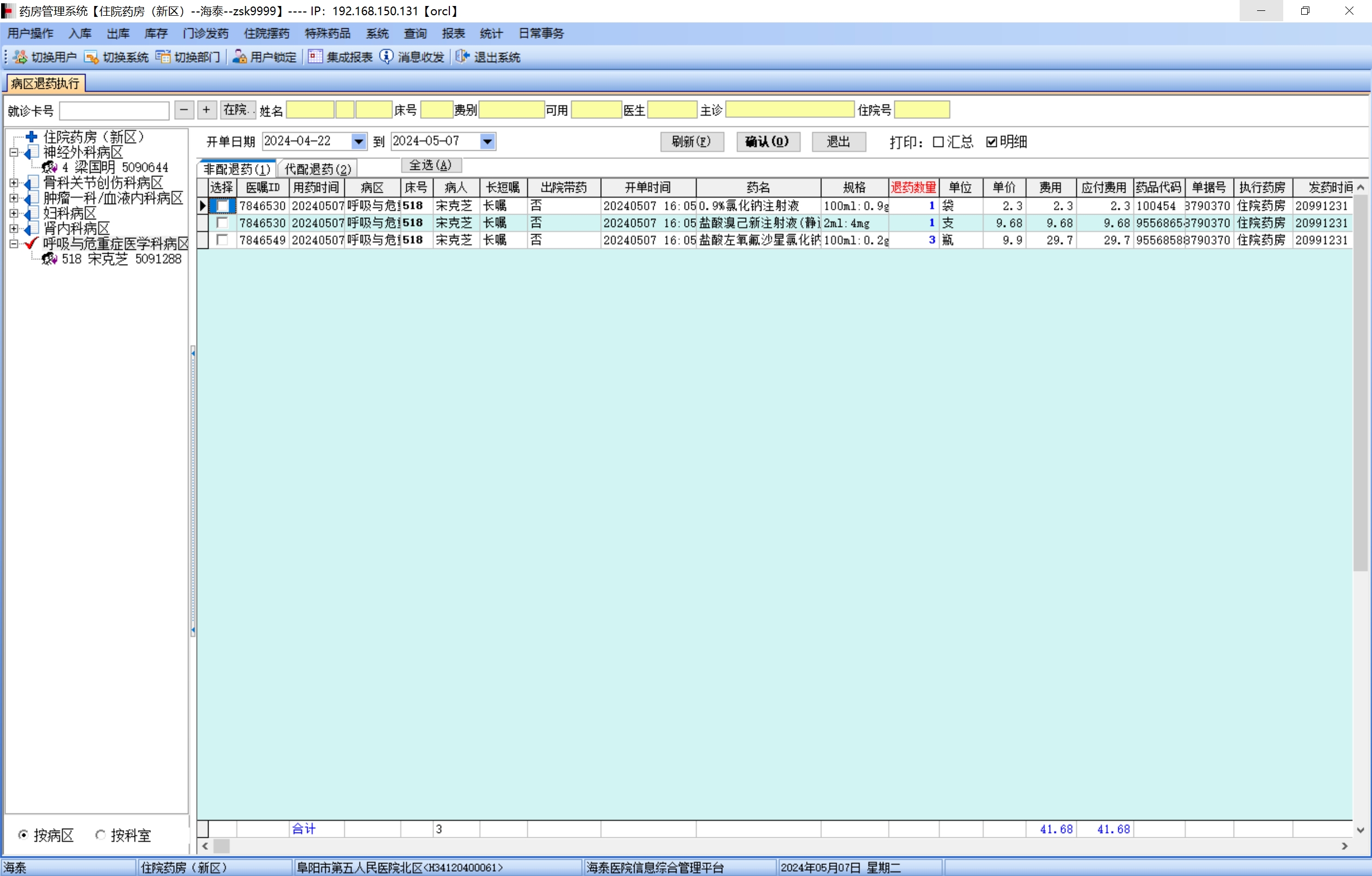Uncheck the 明细 print checkbox

click(991, 142)
